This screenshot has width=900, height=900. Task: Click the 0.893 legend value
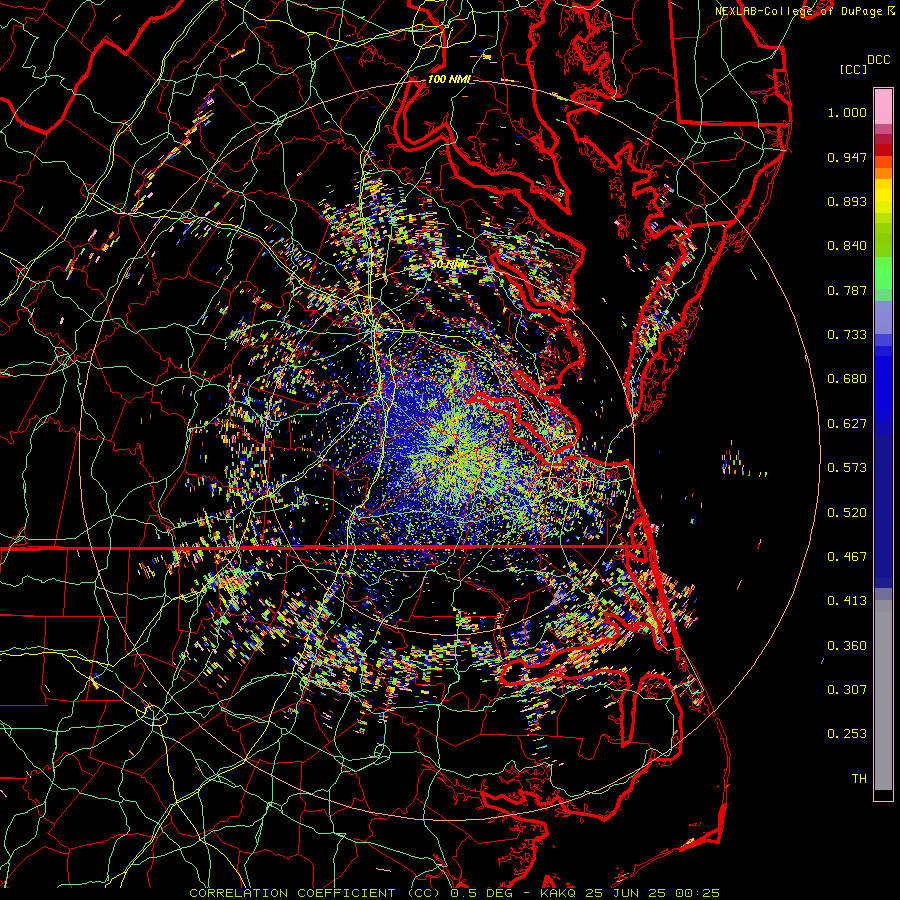click(x=847, y=201)
